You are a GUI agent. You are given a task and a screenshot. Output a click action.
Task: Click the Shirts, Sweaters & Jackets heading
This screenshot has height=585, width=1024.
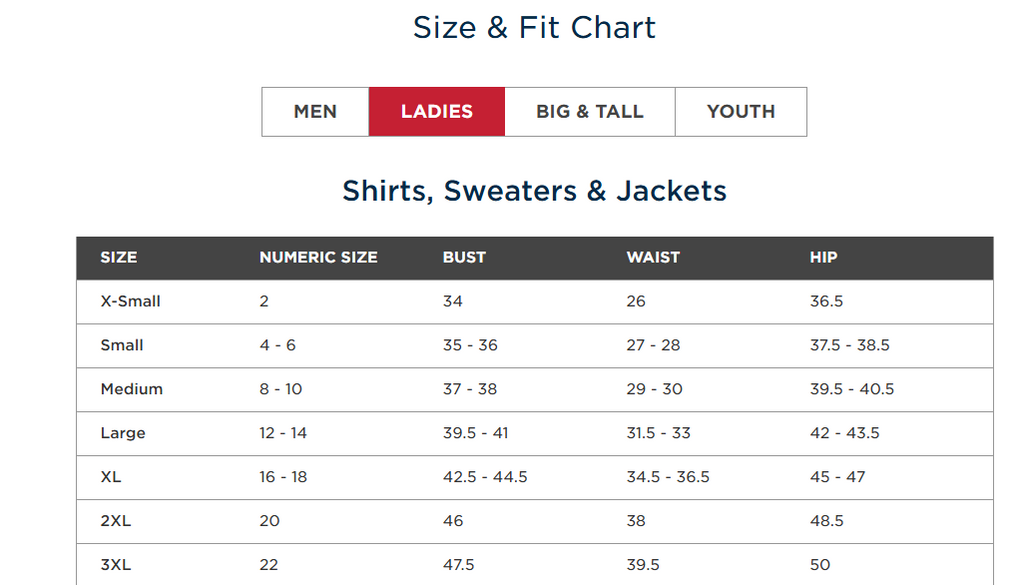[x=534, y=190]
